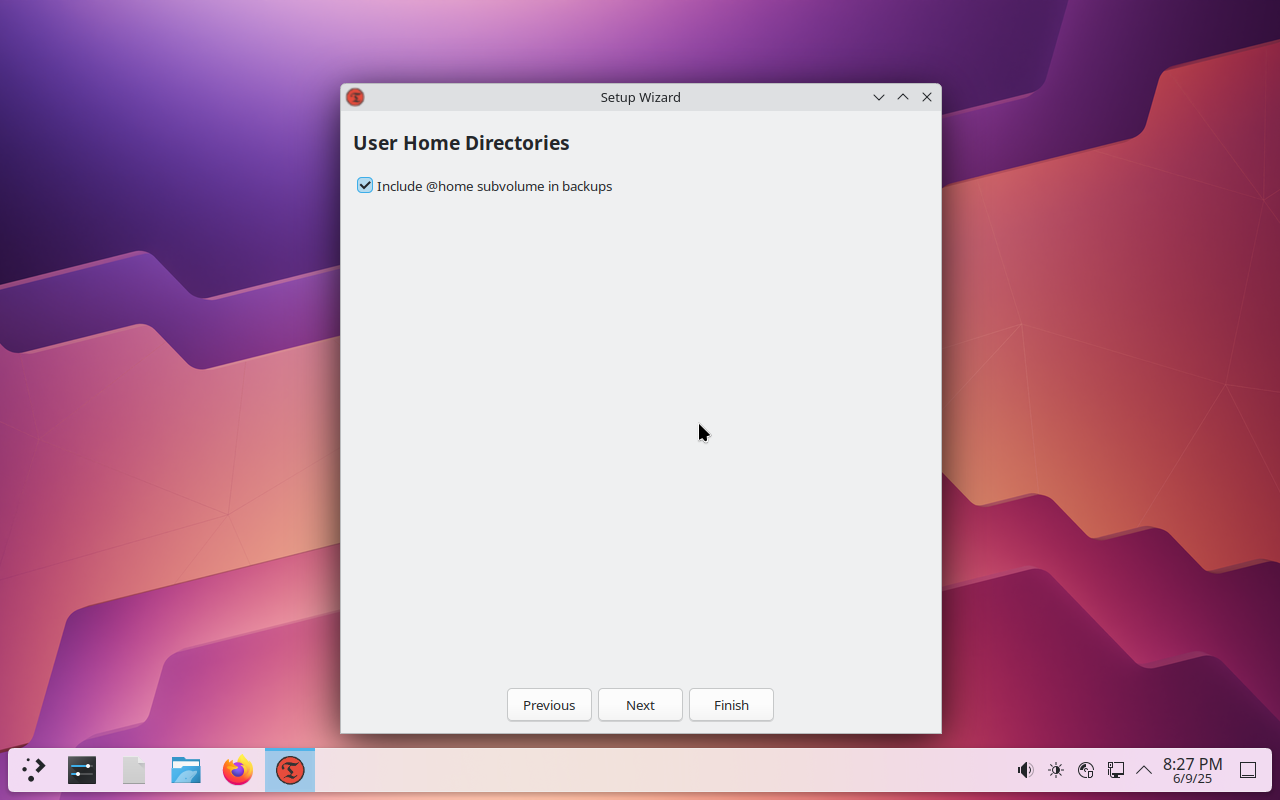Open the network connections tray icon

click(x=1116, y=770)
